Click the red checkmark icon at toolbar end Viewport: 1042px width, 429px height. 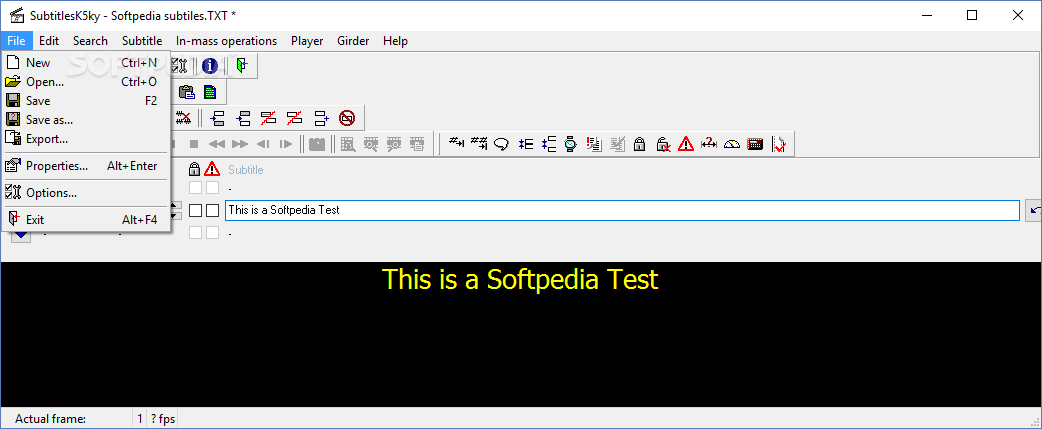(x=778, y=143)
